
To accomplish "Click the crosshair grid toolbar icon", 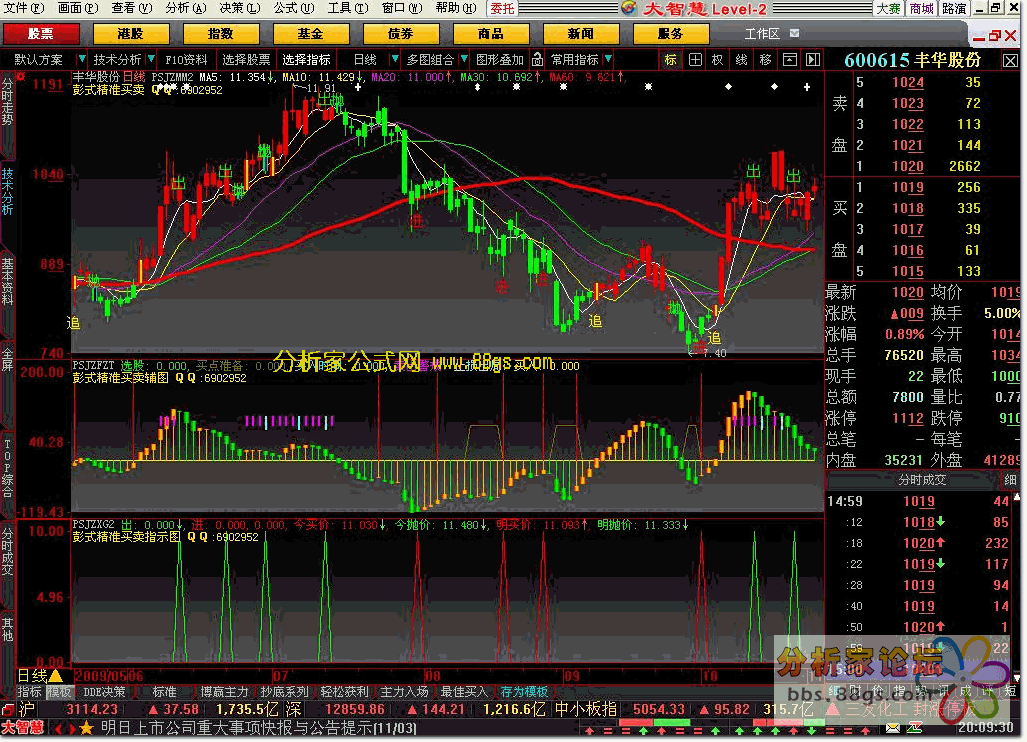I will pos(695,60).
